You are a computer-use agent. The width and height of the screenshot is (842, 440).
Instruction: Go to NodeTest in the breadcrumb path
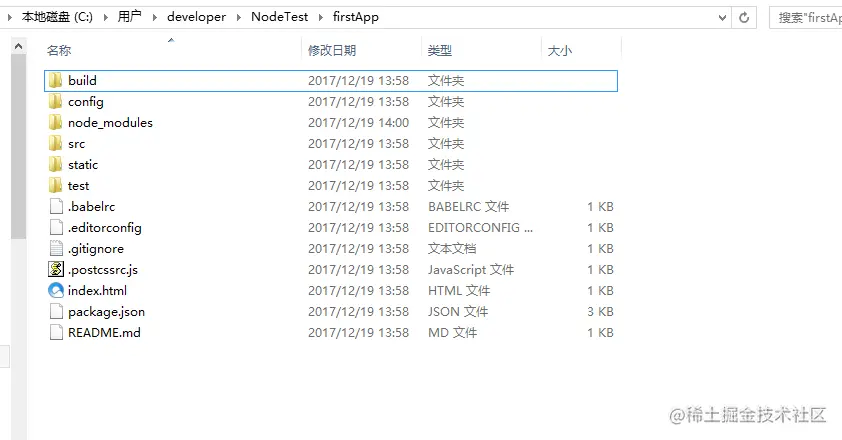pyautogui.click(x=279, y=17)
